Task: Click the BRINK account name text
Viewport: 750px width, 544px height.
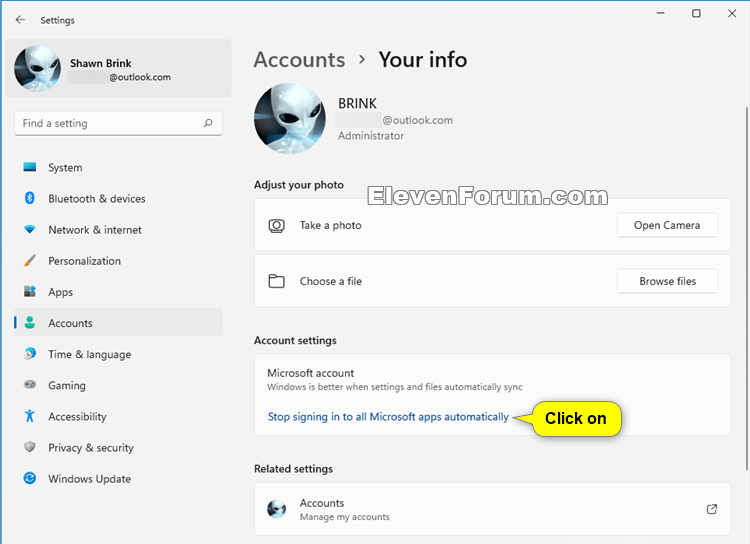Action: 357,103
